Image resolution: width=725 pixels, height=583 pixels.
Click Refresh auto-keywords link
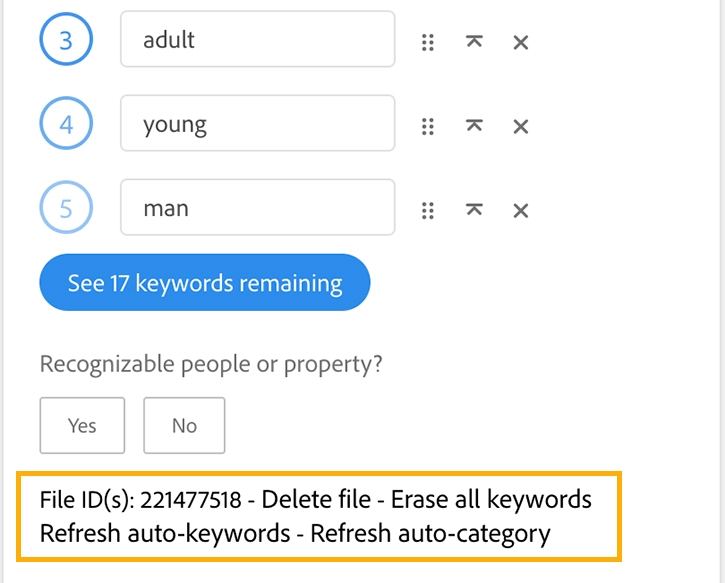tap(165, 533)
